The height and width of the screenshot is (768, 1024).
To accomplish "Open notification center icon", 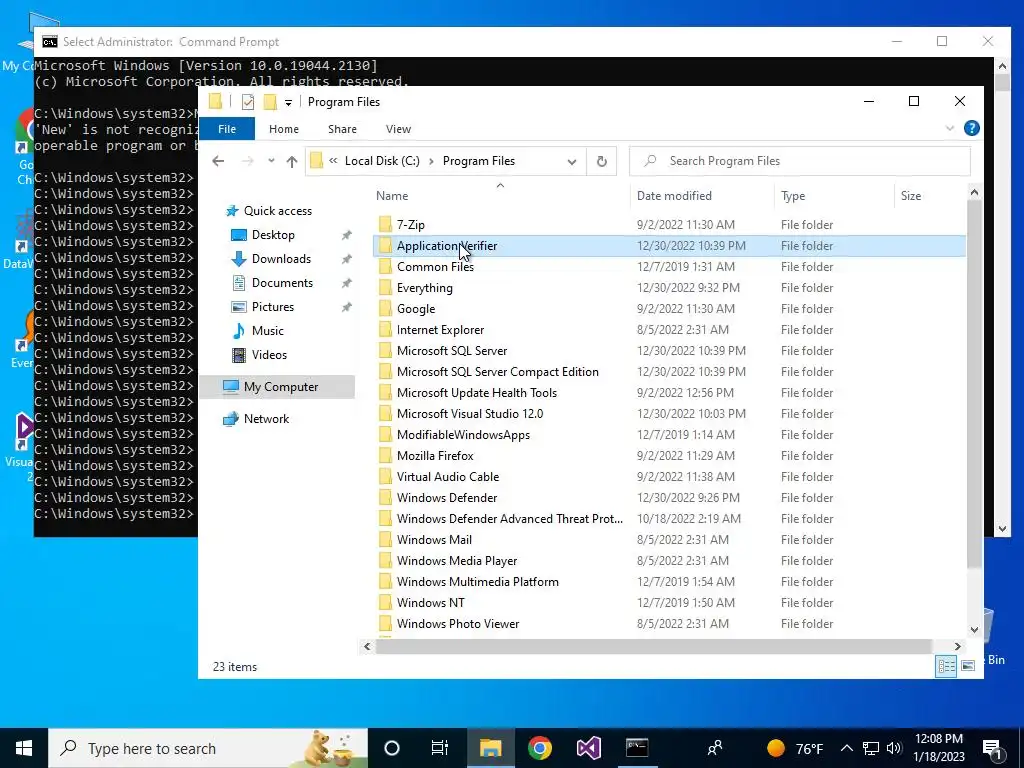I will [x=992, y=748].
